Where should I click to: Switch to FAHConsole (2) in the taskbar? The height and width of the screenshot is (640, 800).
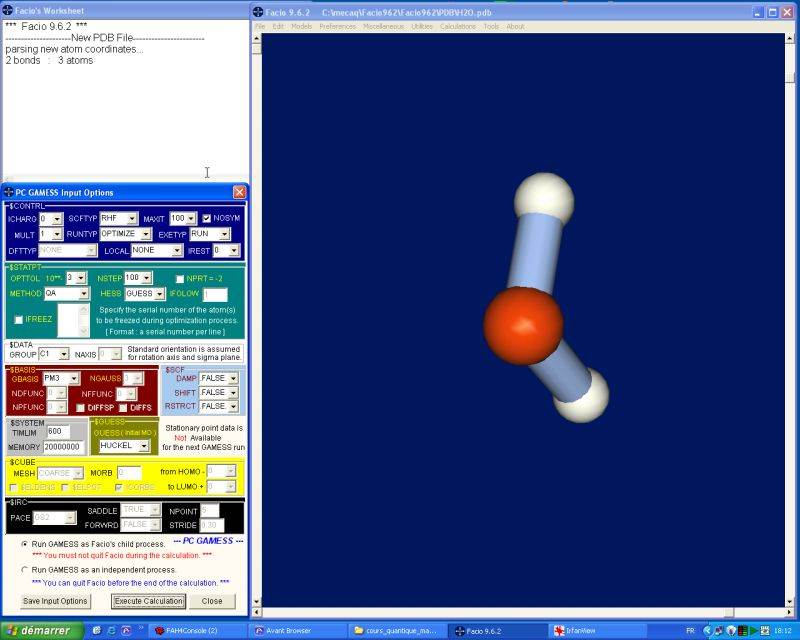pyautogui.click(x=196, y=631)
